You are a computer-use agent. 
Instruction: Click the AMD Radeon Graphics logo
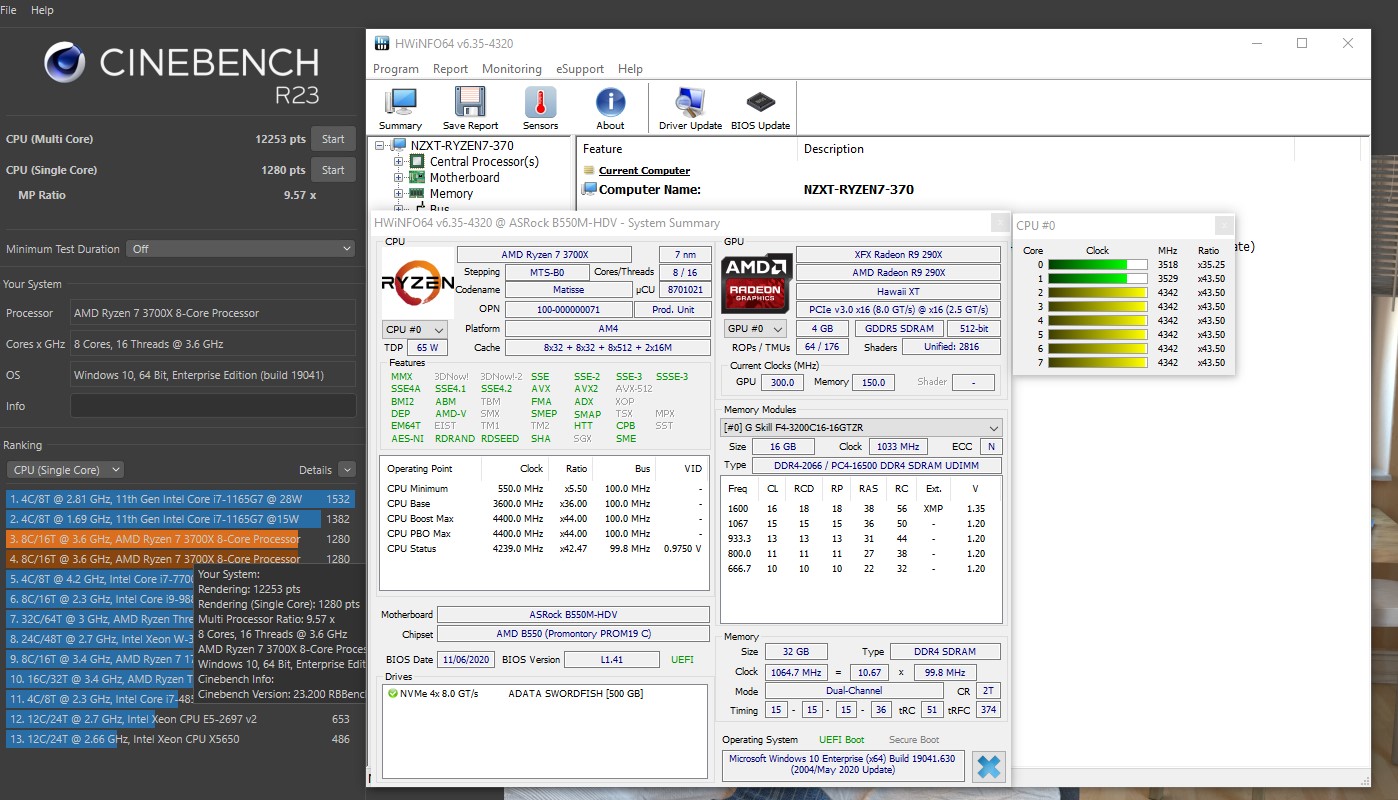pos(757,282)
